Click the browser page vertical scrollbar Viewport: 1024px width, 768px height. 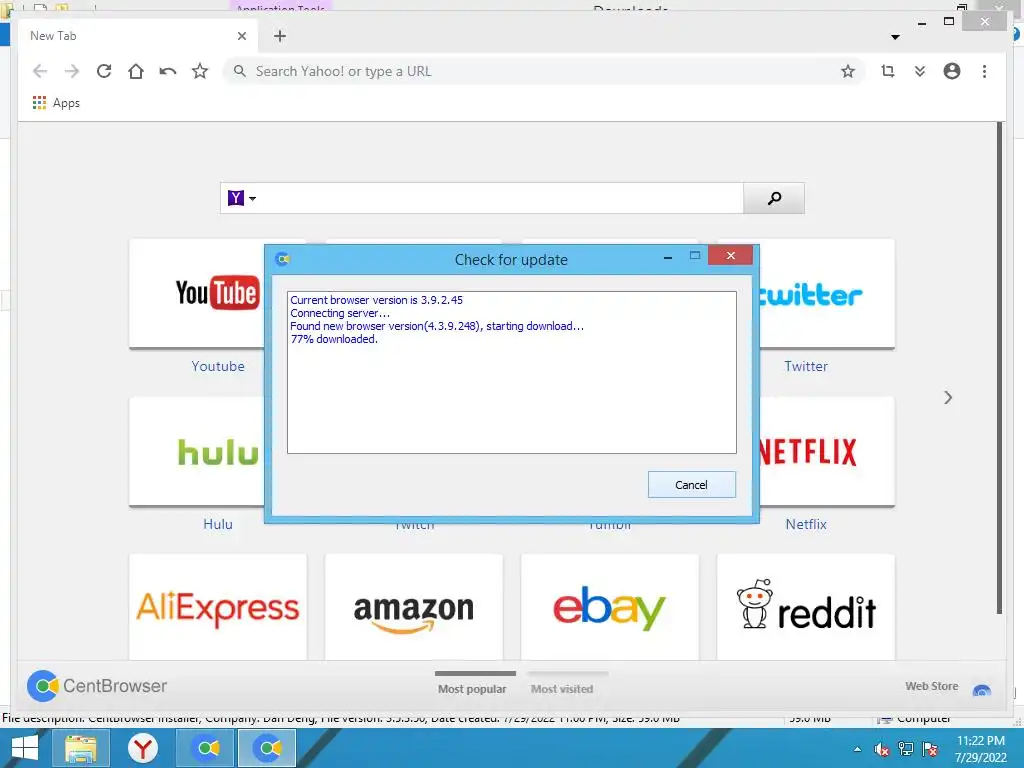[x=999, y=368]
